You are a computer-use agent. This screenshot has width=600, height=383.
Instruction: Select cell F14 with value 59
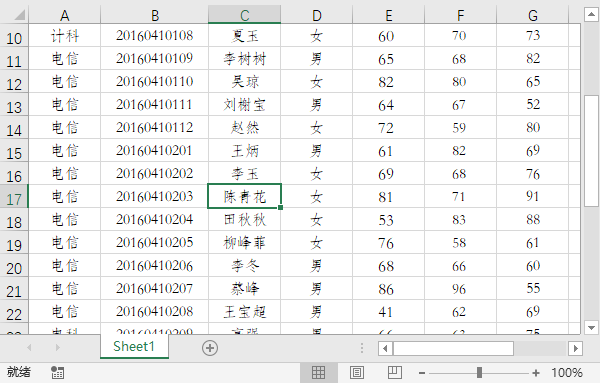[460, 127]
